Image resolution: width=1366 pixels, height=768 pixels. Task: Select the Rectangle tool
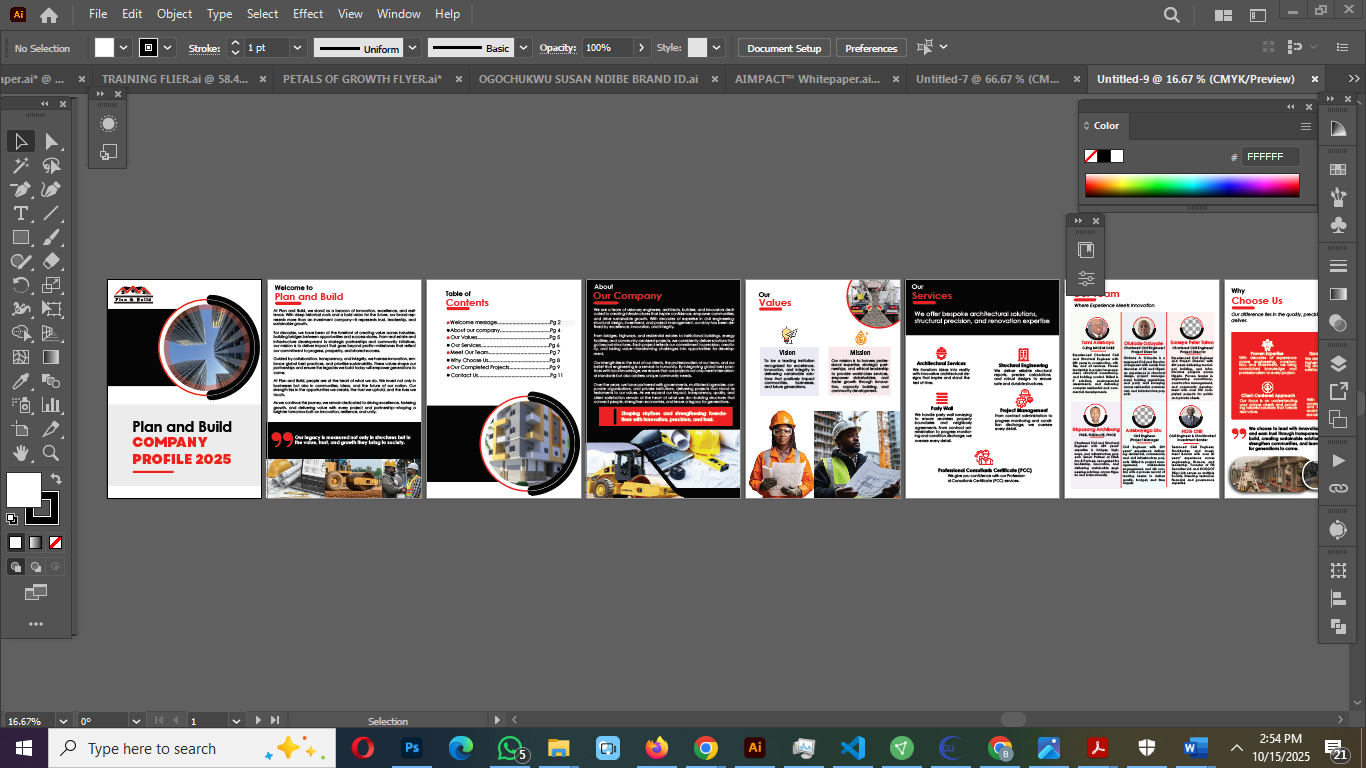point(20,237)
